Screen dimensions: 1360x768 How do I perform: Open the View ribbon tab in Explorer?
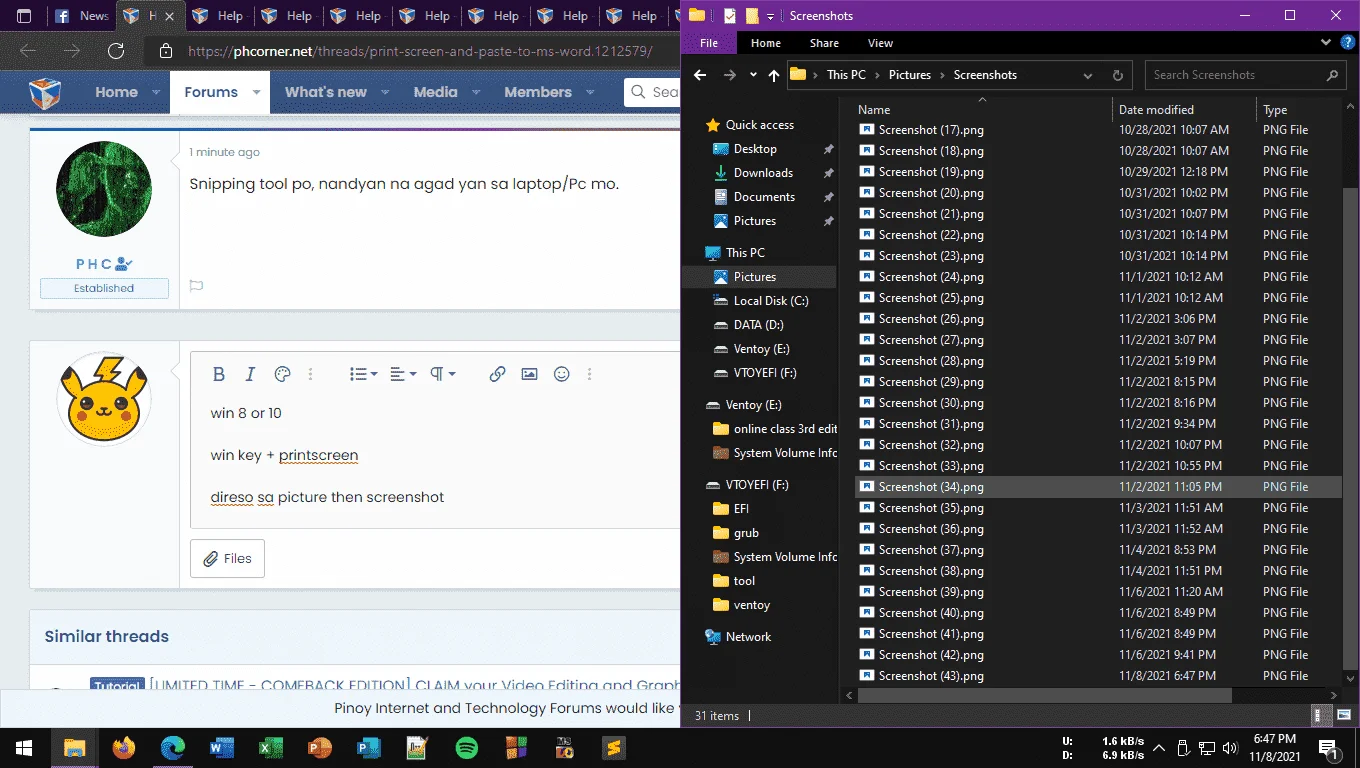point(881,43)
